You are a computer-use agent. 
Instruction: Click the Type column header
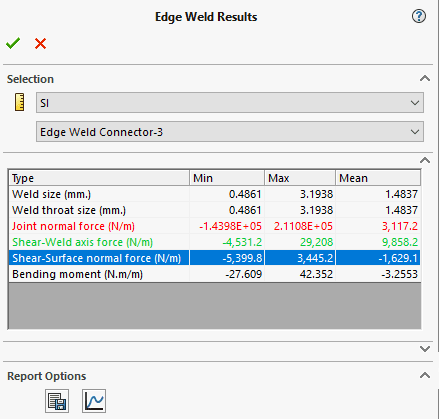tap(99, 178)
